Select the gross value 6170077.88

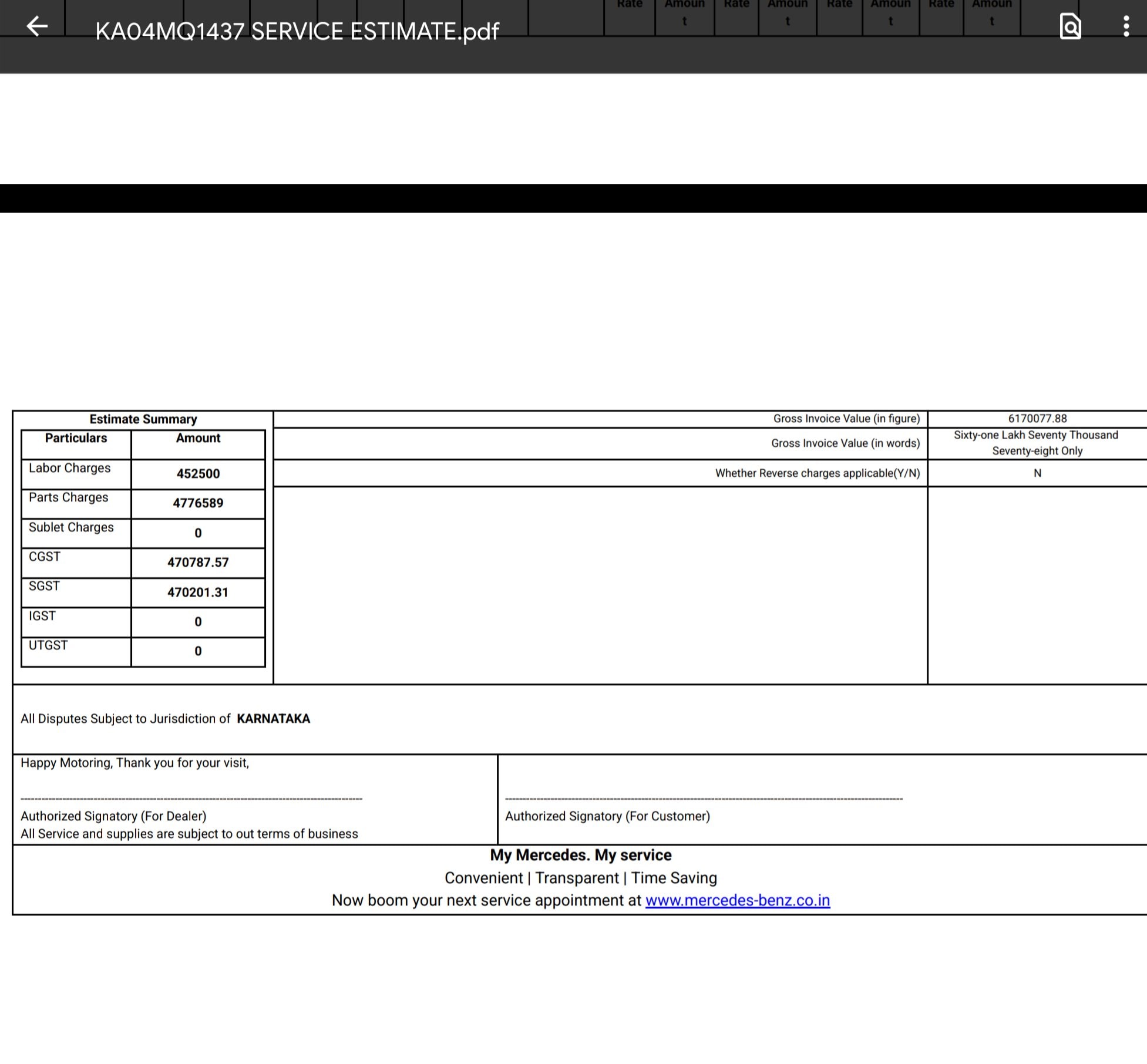click(x=1037, y=419)
